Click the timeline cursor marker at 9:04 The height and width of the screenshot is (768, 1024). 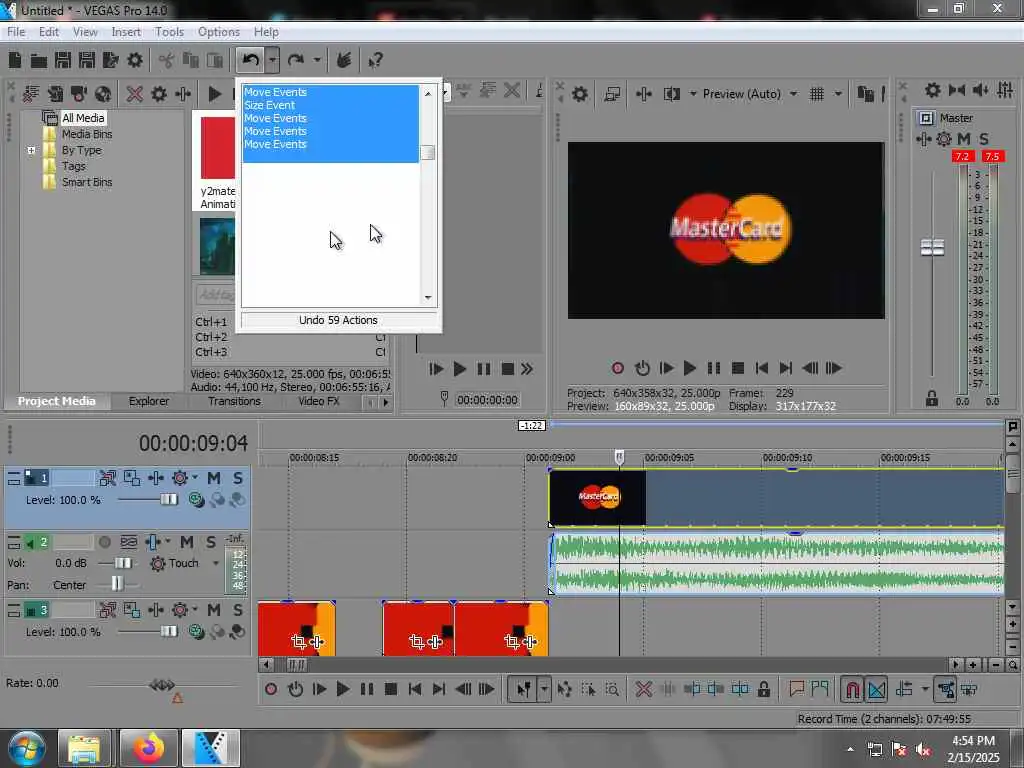coord(619,456)
